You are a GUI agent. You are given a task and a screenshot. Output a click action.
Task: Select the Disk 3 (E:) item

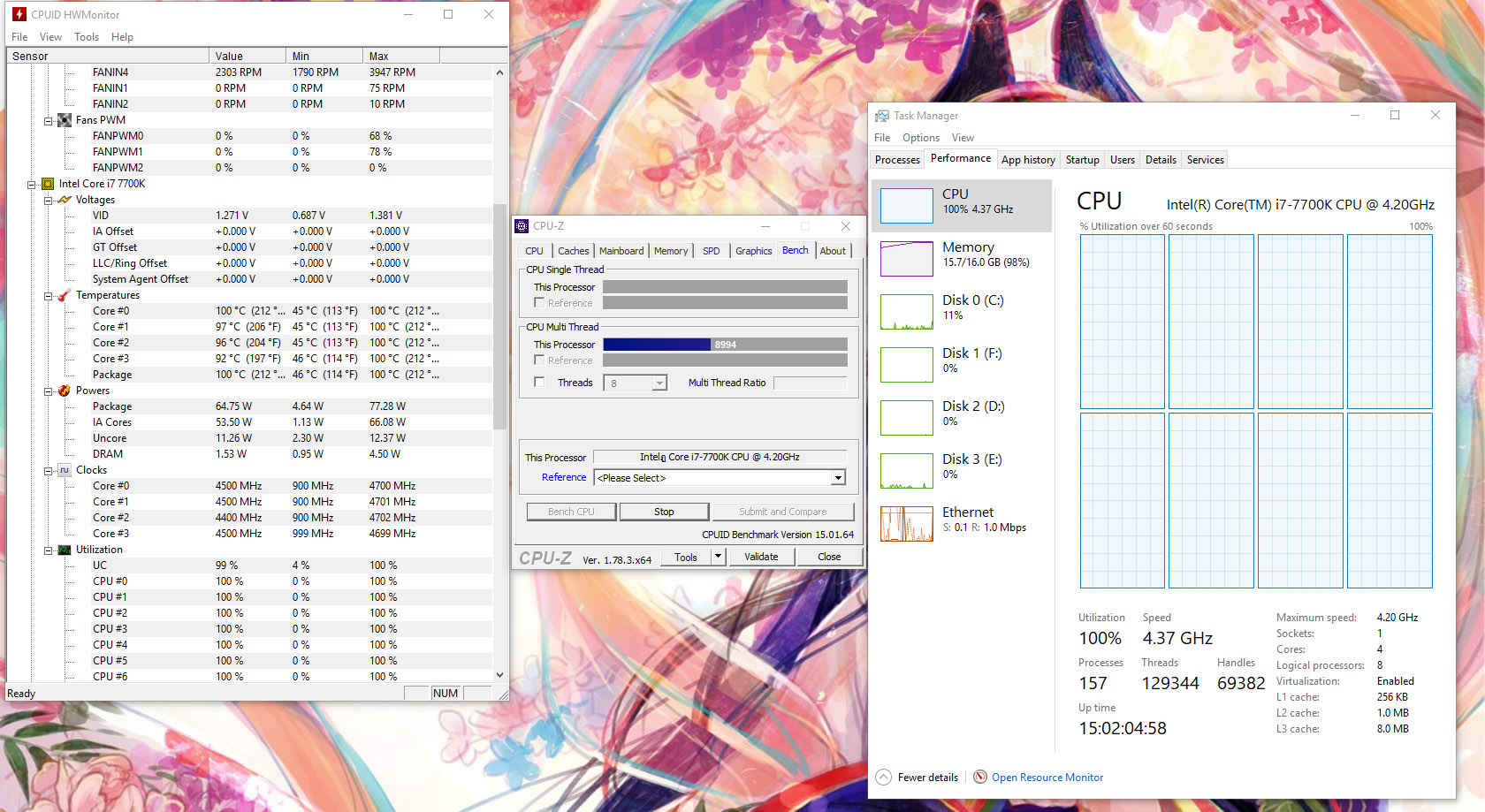coord(962,470)
